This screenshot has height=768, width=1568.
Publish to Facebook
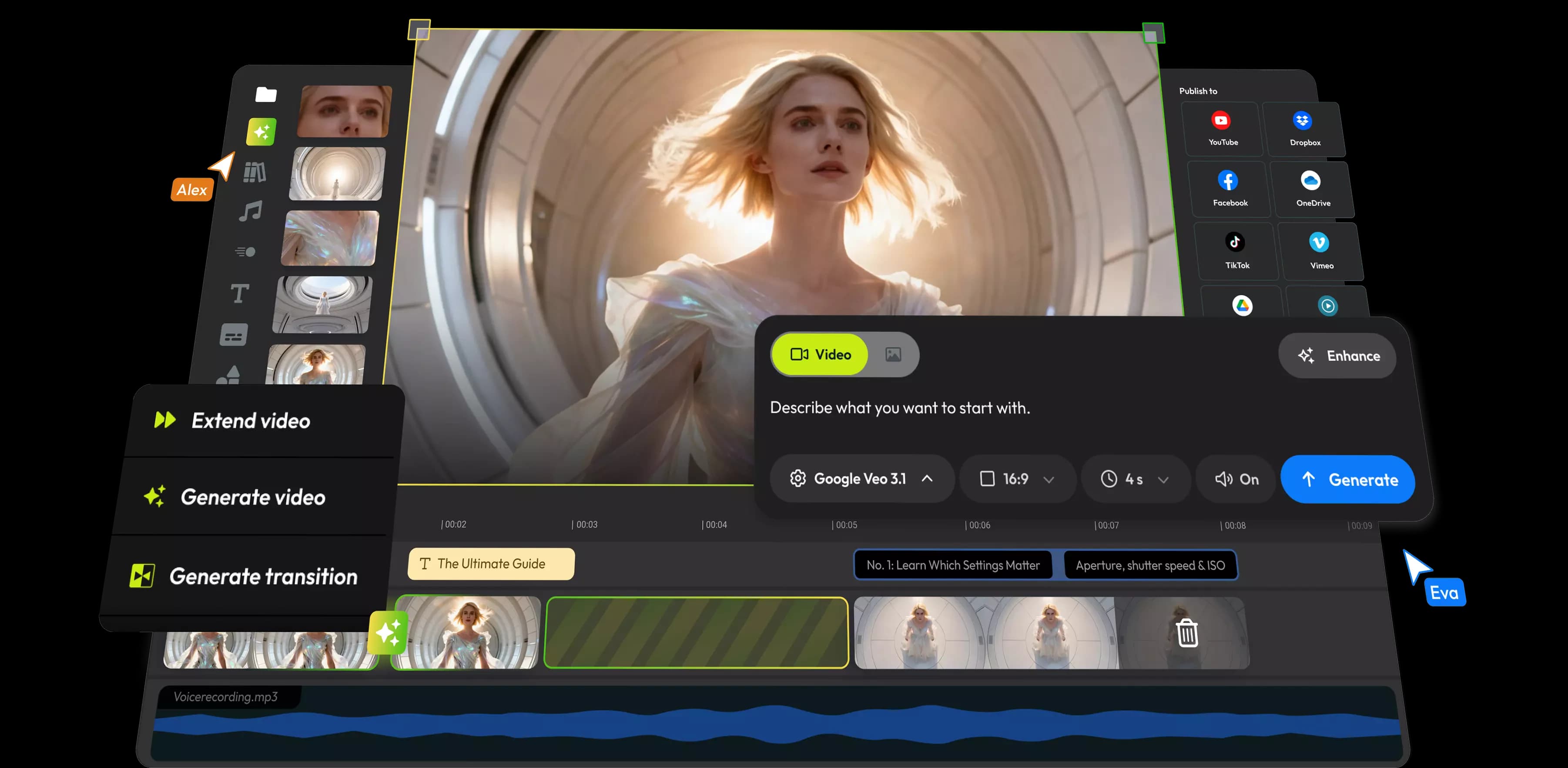(x=1229, y=189)
